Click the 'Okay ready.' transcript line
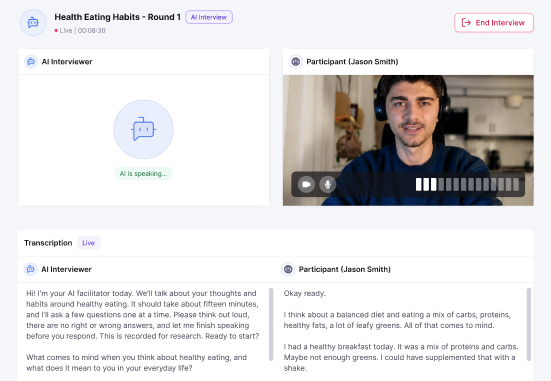 (305, 293)
